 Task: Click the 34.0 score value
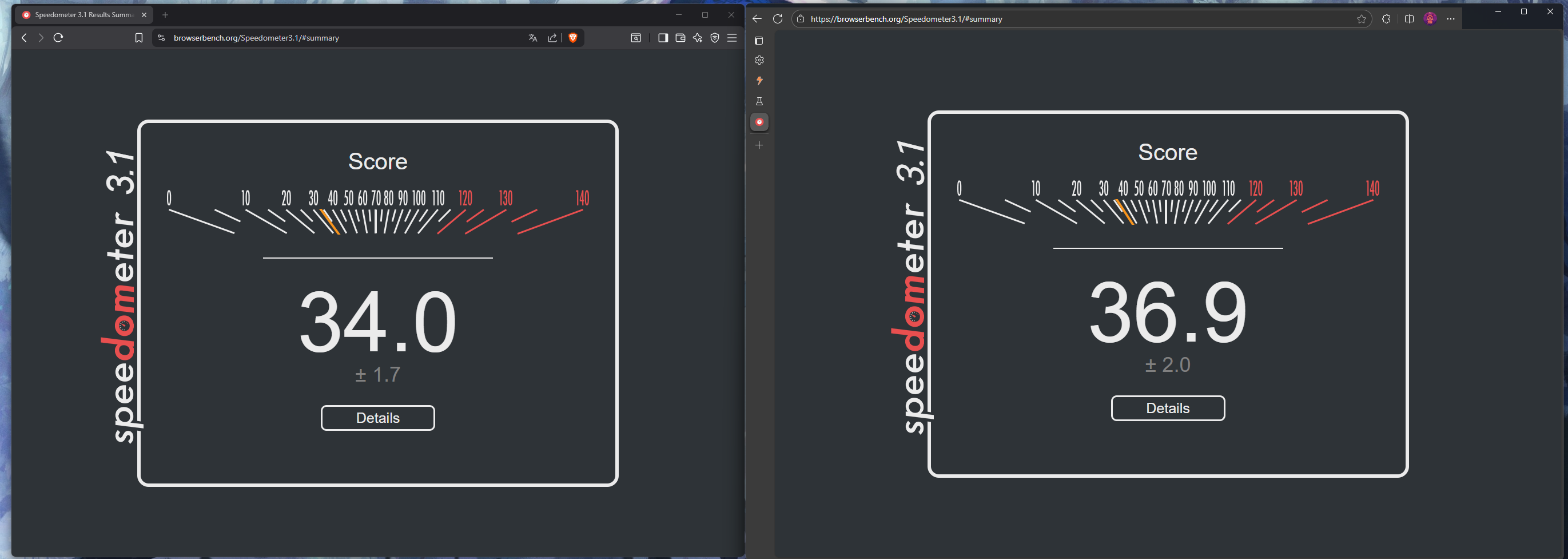(x=378, y=321)
